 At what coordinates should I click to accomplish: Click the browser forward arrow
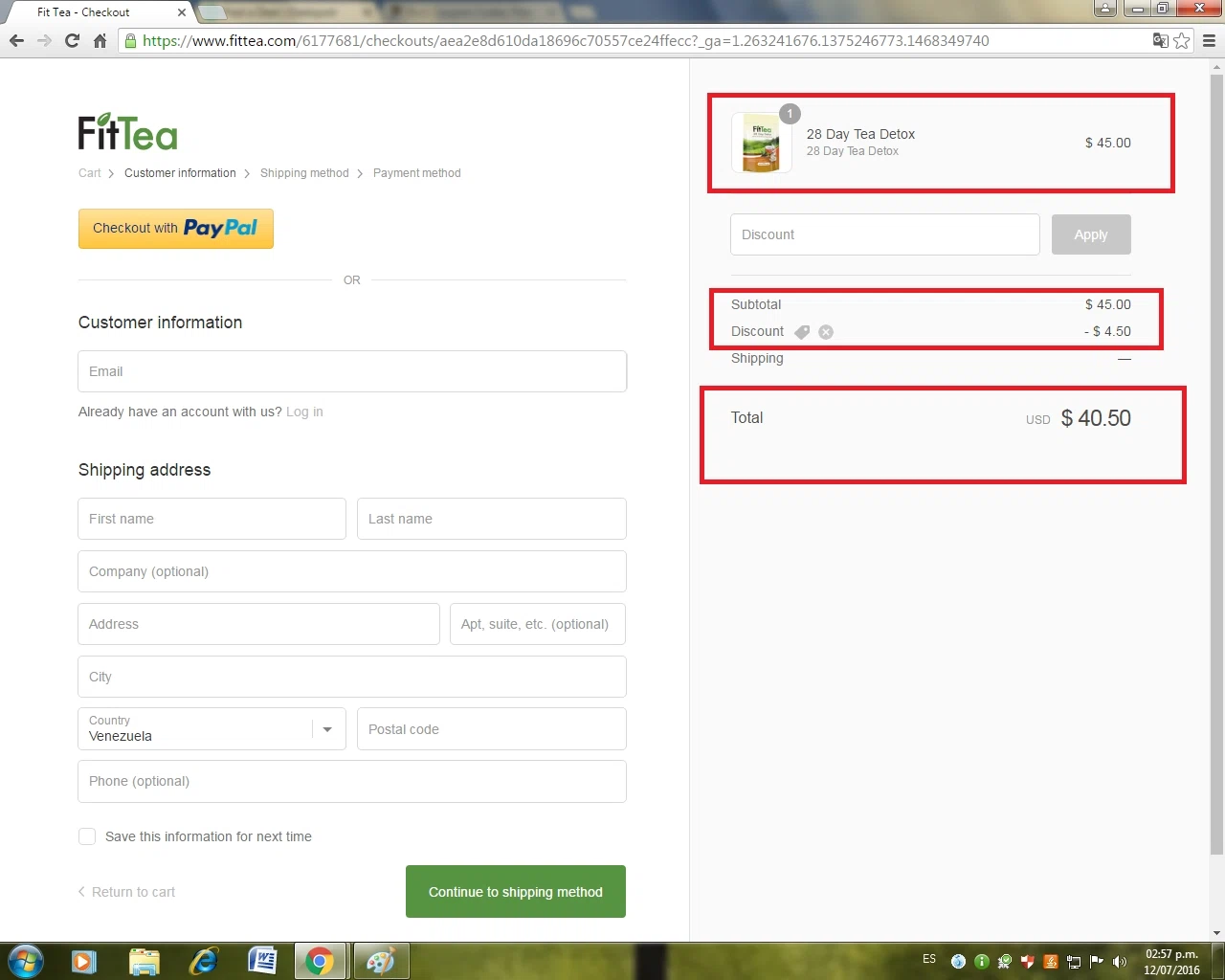(44, 40)
